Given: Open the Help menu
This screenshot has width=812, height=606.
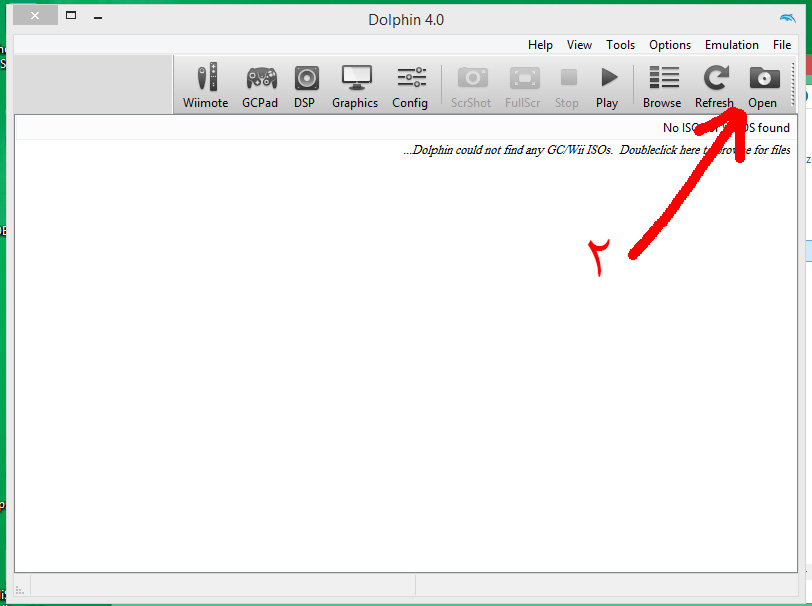Looking at the screenshot, I should [541, 45].
